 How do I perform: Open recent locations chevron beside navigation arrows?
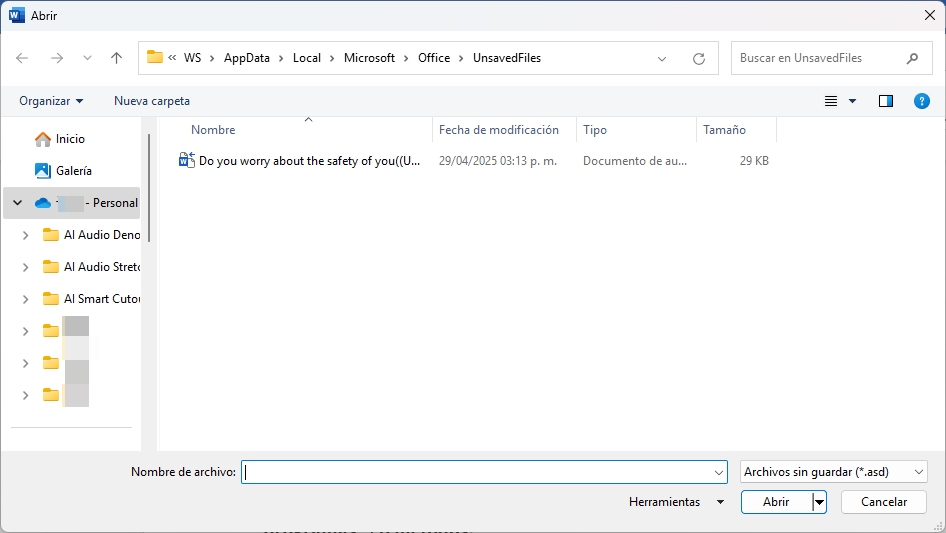[x=87, y=58]
